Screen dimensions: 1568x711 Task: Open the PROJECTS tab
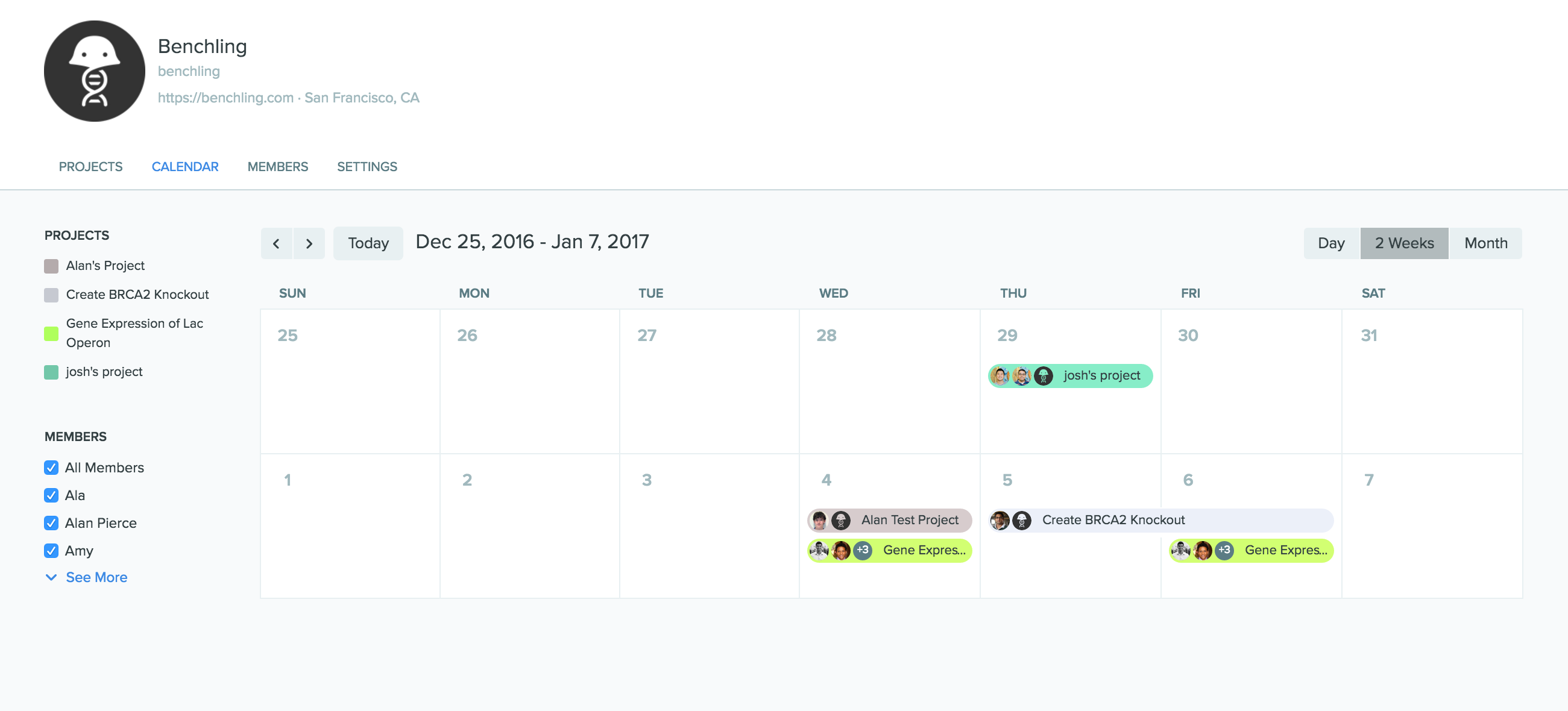pyautogui.click(x=91, y=167)
